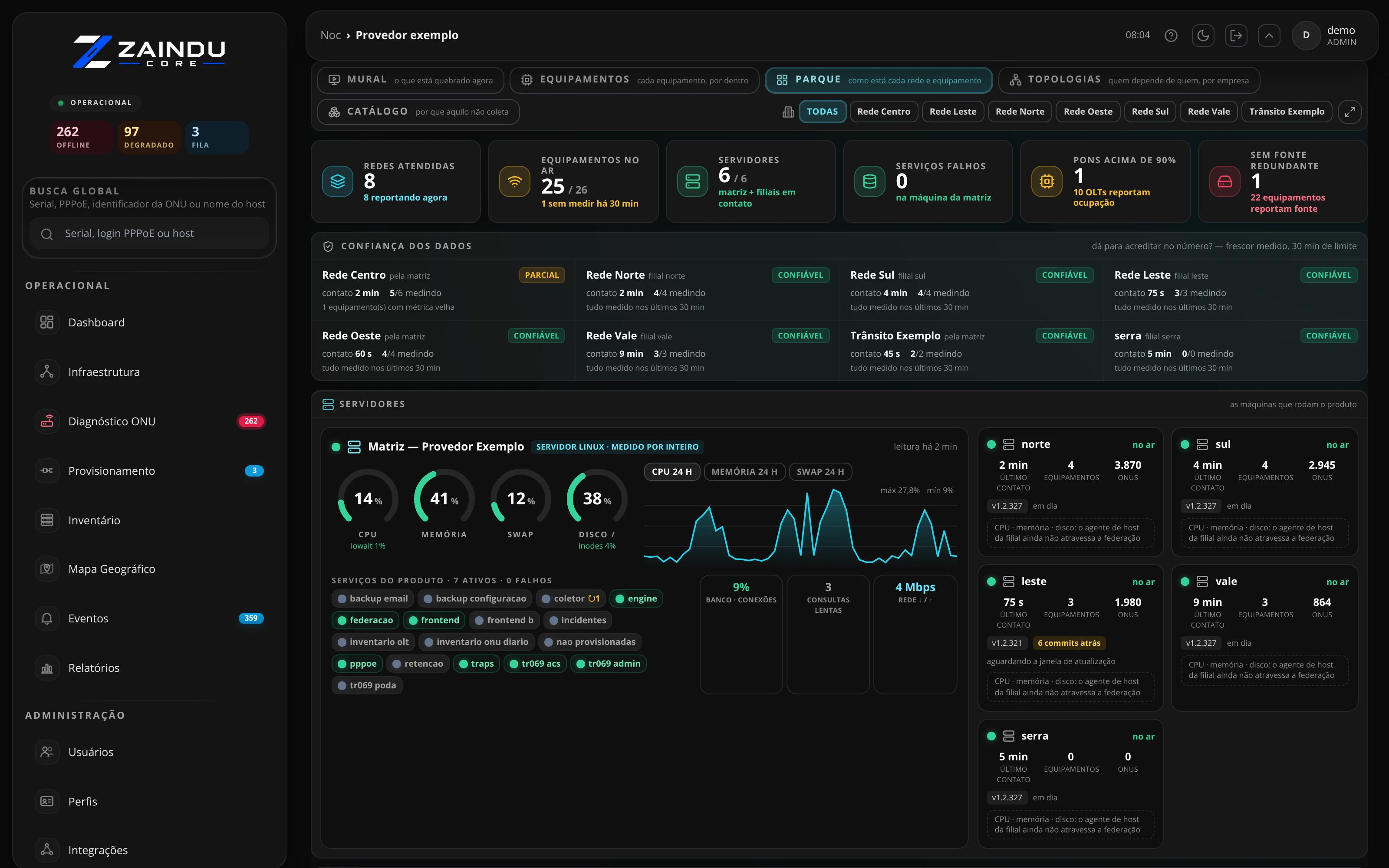Open Inventário in sidebar
This screenshot has width=1389, height=868.
tap(149, 520)
